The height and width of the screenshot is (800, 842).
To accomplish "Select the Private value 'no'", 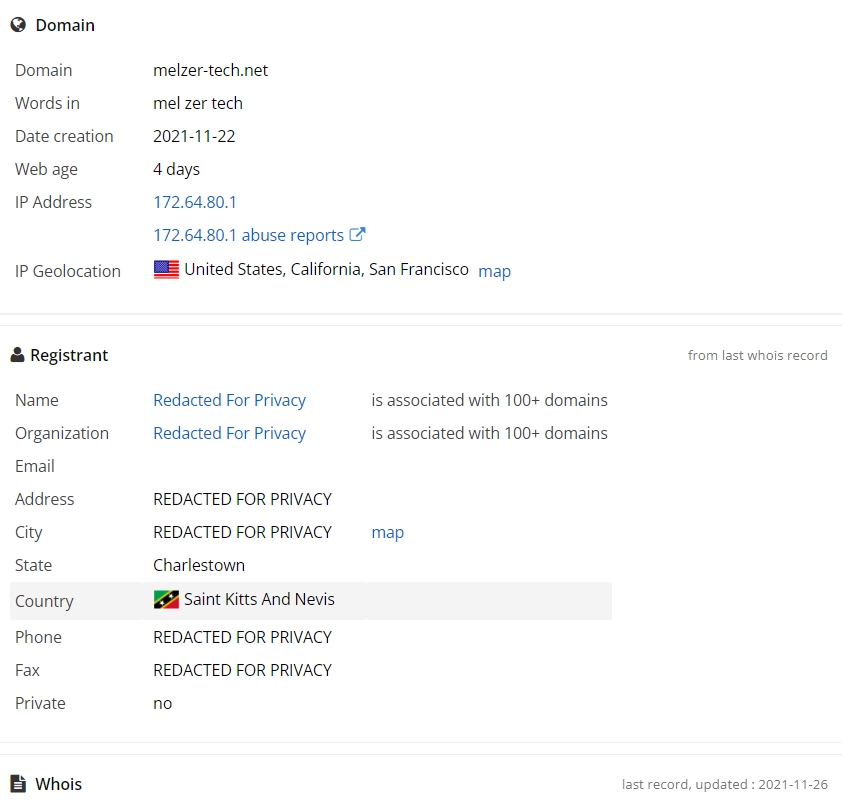I will click(x=162, y=703).
